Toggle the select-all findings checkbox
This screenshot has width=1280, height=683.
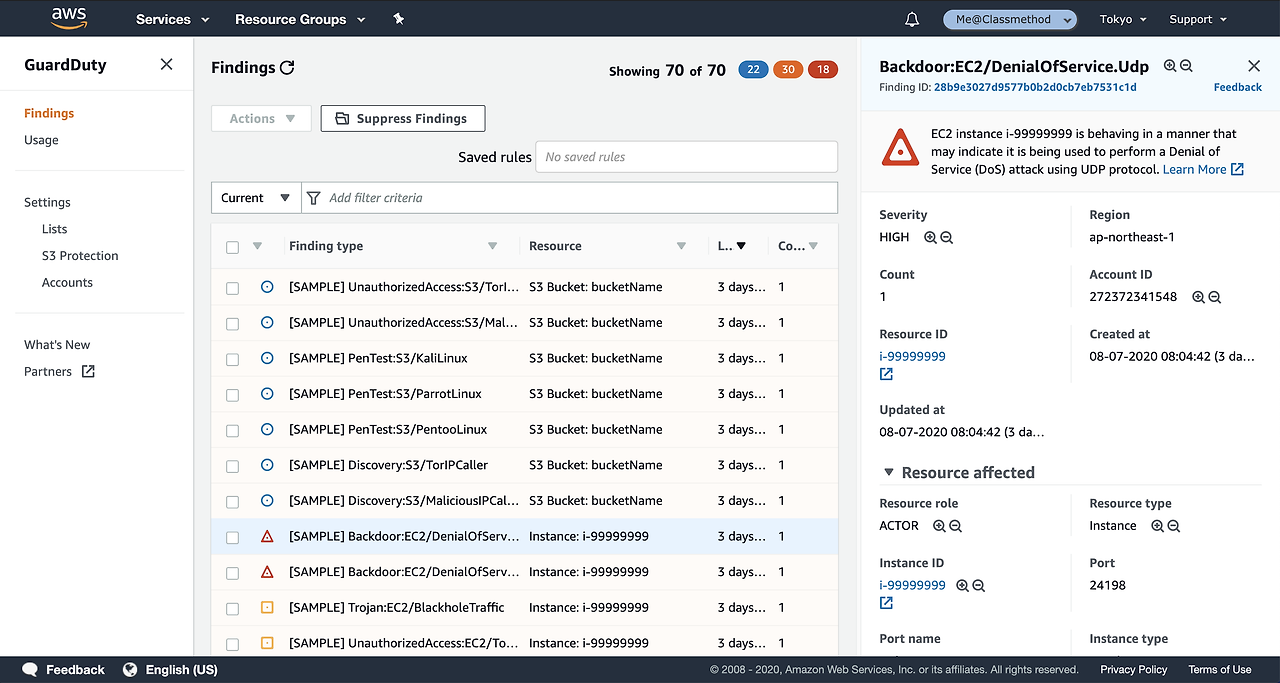click(x=232, y=247)
